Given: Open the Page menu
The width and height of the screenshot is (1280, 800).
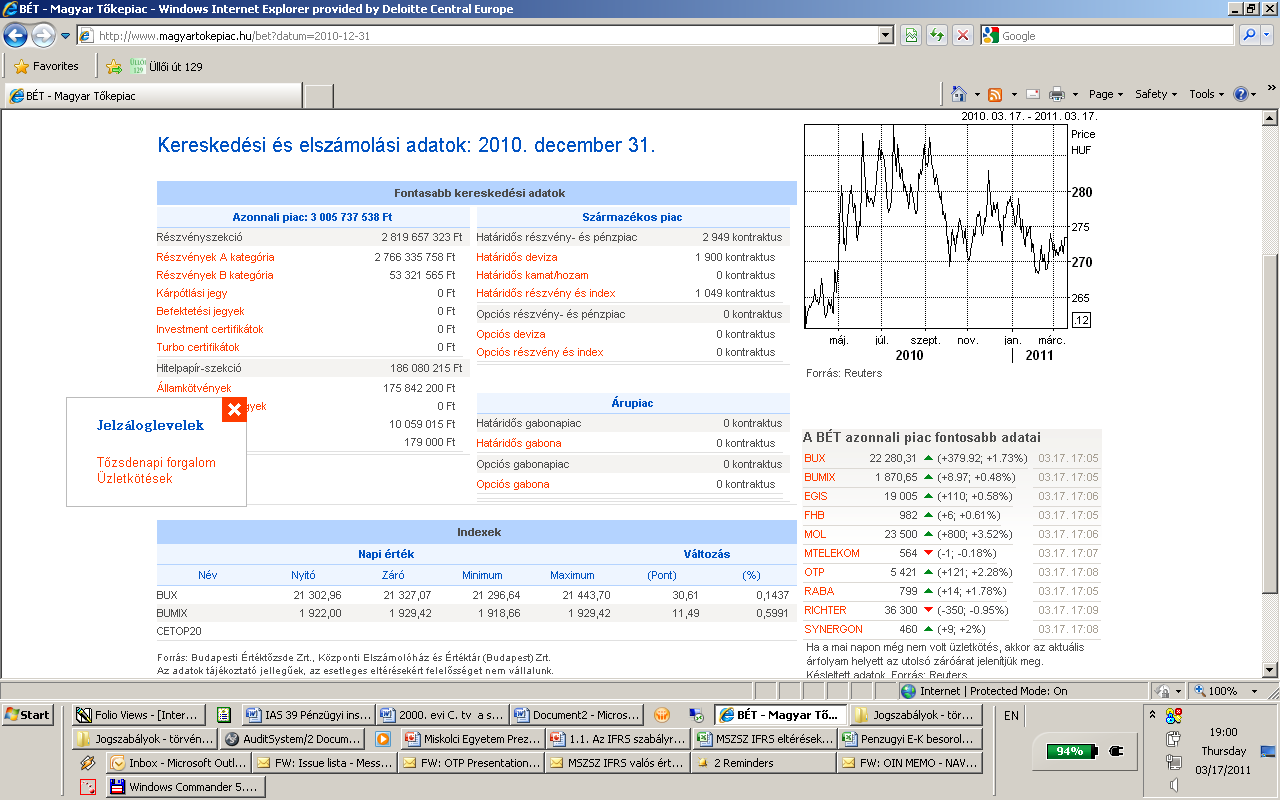Looking at the screenshot, I should (x=1106, y=94).
